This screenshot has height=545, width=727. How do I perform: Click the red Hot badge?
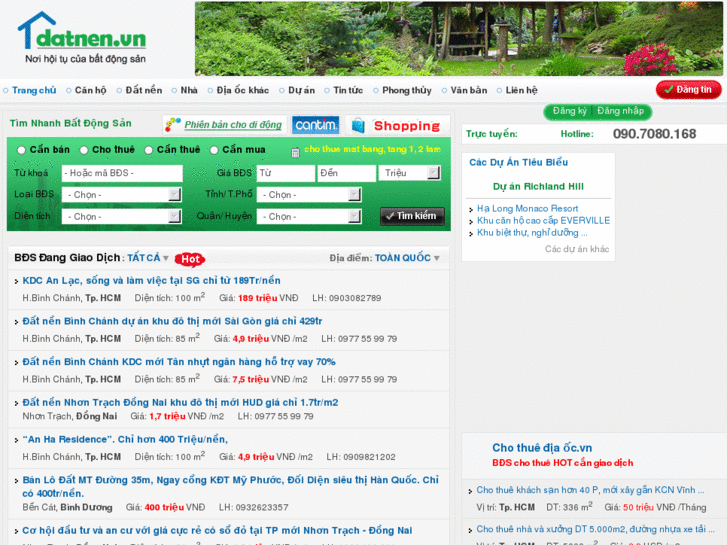[190, 259]
